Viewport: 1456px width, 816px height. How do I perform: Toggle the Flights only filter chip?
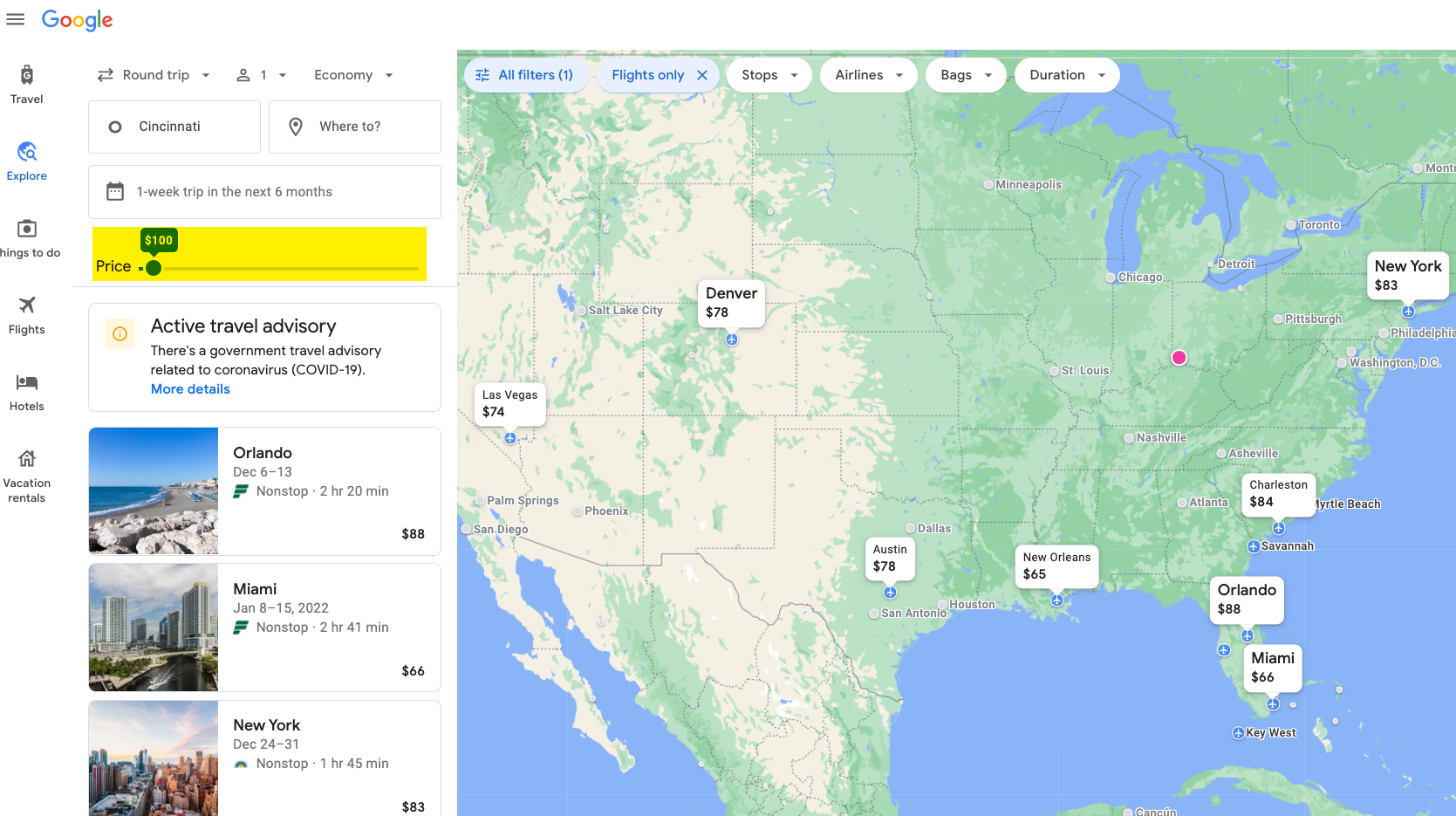pyautogui.click(x=658, y=75)
